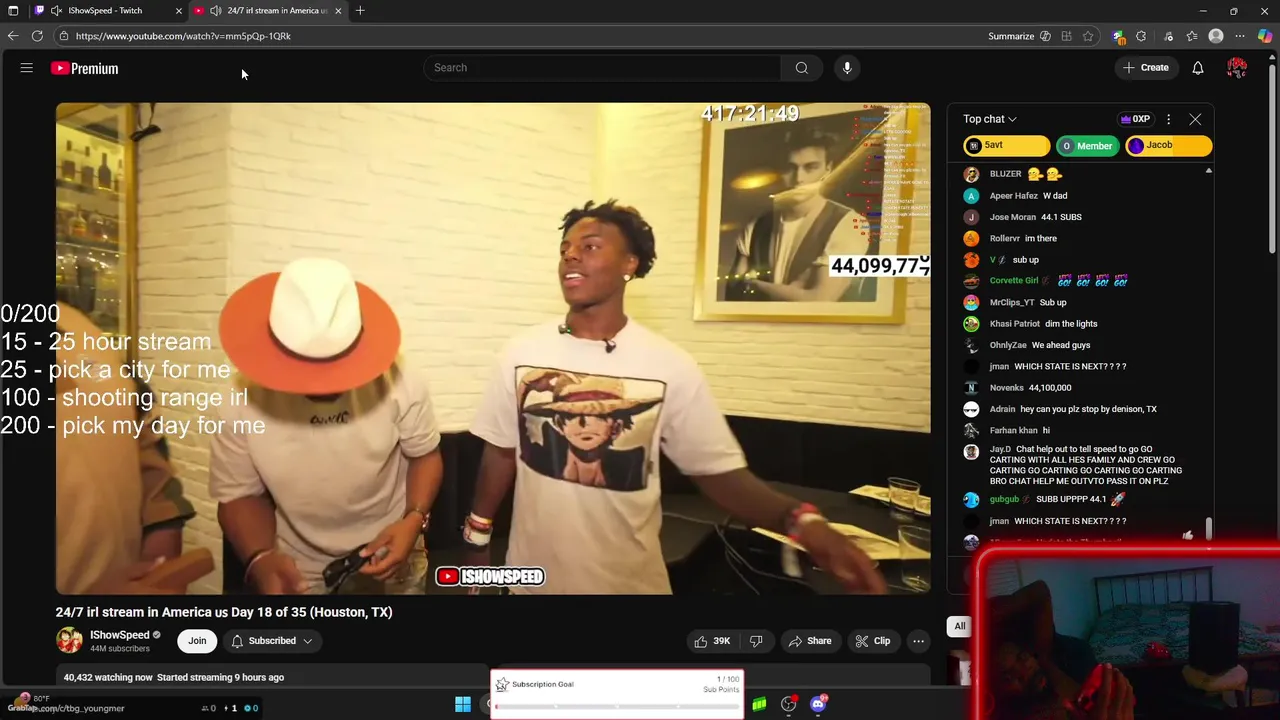Create a Clip of the stream
The image size is (1280, 720).
pos(872,641)
